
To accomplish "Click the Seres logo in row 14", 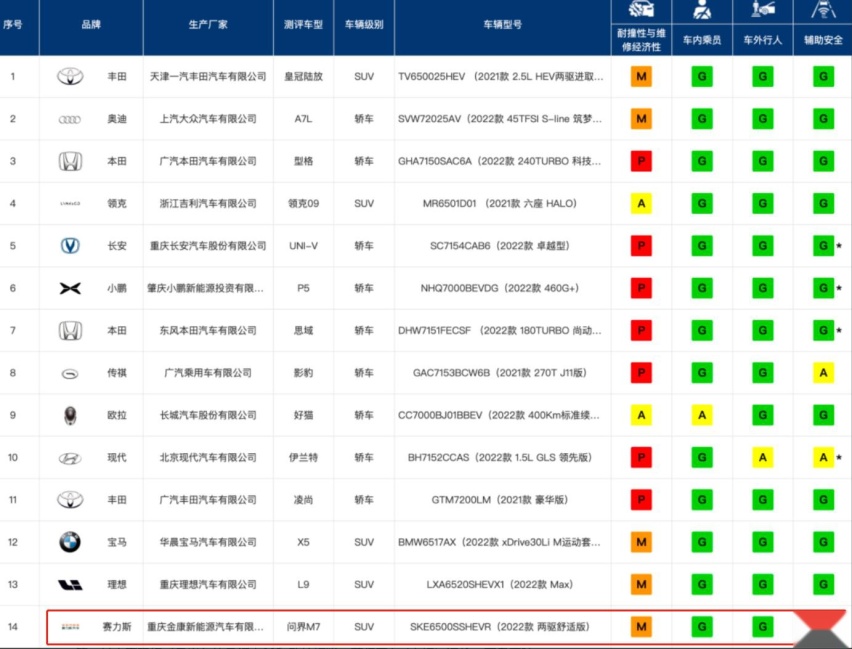I will click(70, 627).
